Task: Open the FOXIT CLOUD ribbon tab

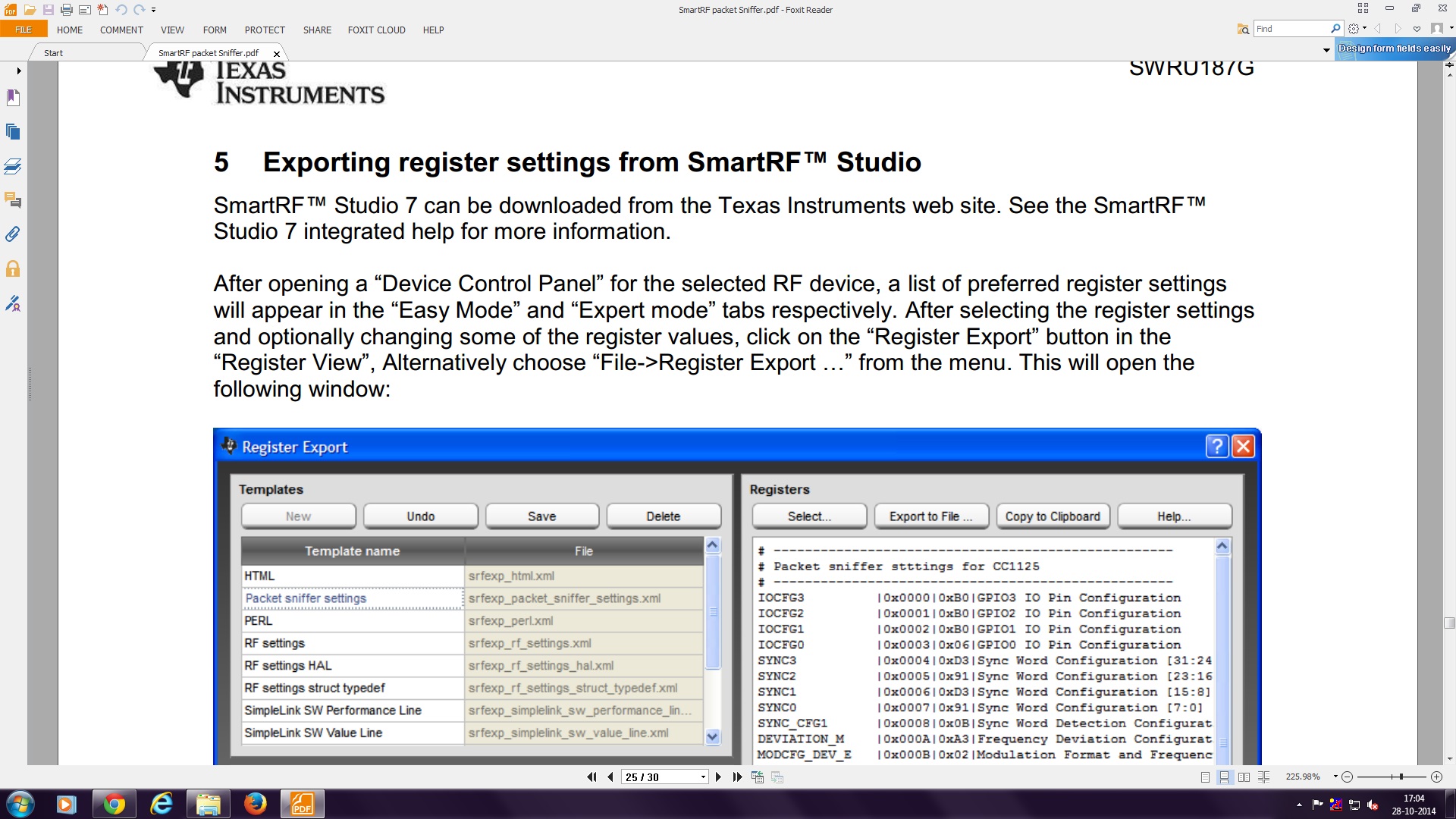Action: click(376, 30)
